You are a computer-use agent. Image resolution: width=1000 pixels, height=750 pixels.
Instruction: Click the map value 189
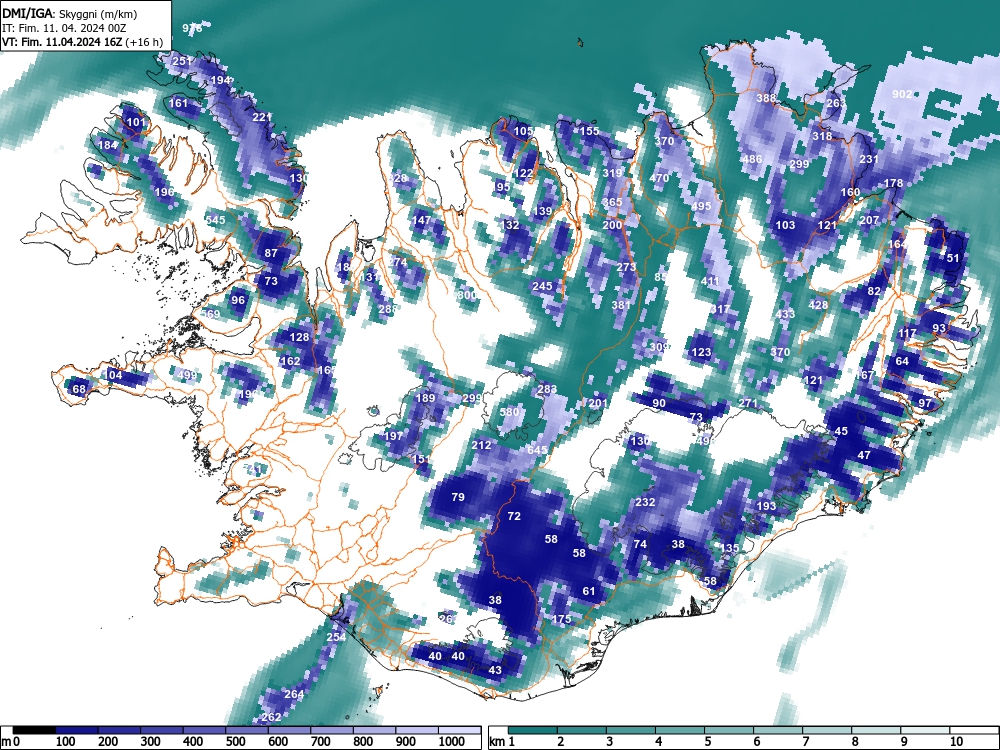[x=425, y=398]
